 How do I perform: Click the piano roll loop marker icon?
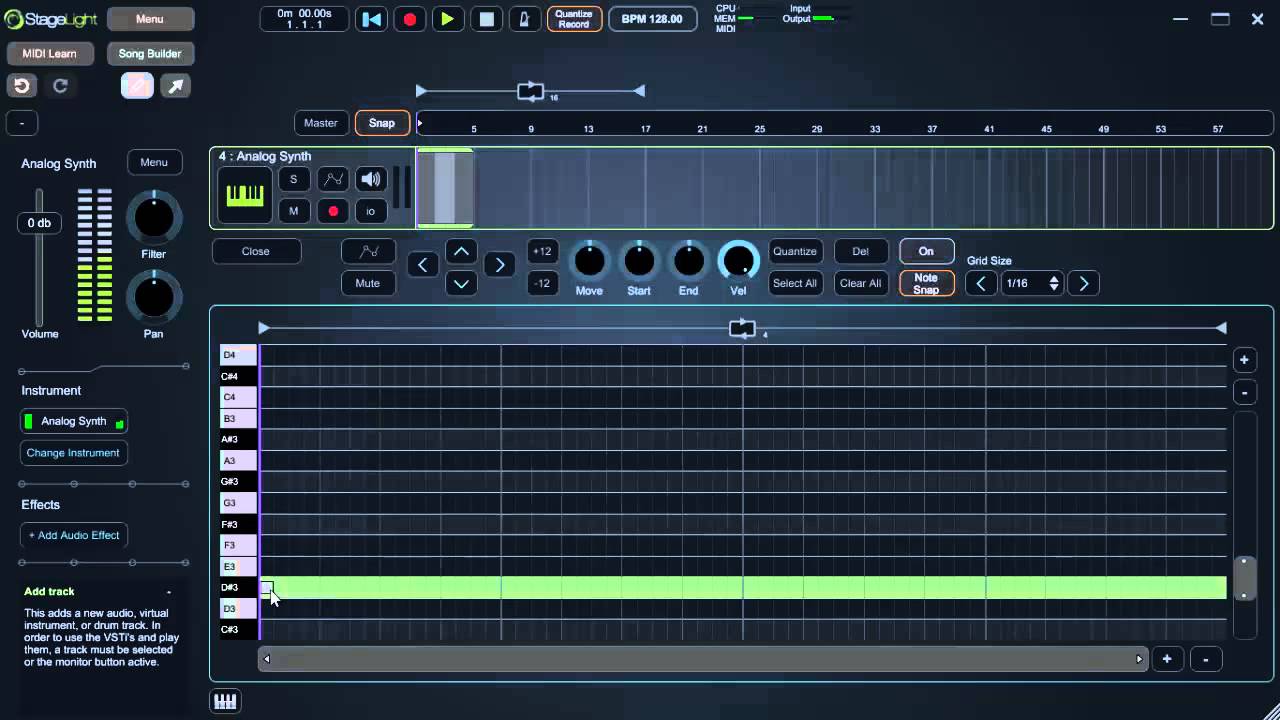pos(742,329)
